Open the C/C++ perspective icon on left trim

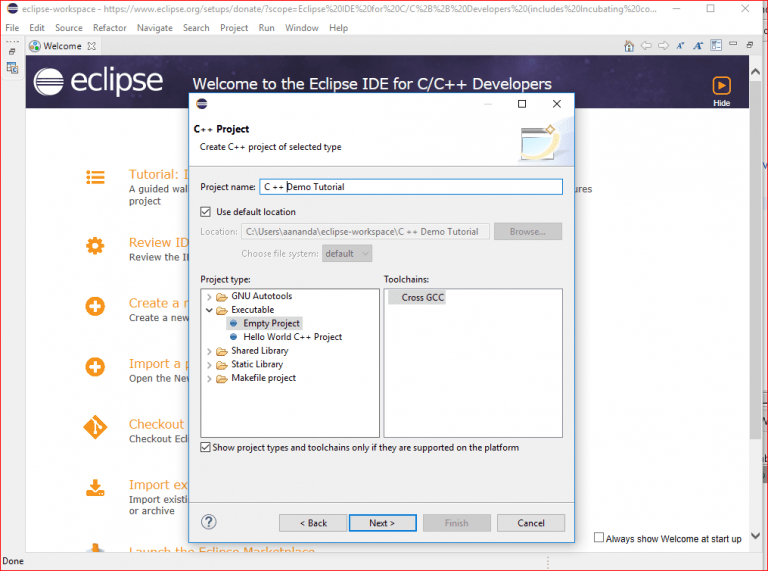point(12,68)
